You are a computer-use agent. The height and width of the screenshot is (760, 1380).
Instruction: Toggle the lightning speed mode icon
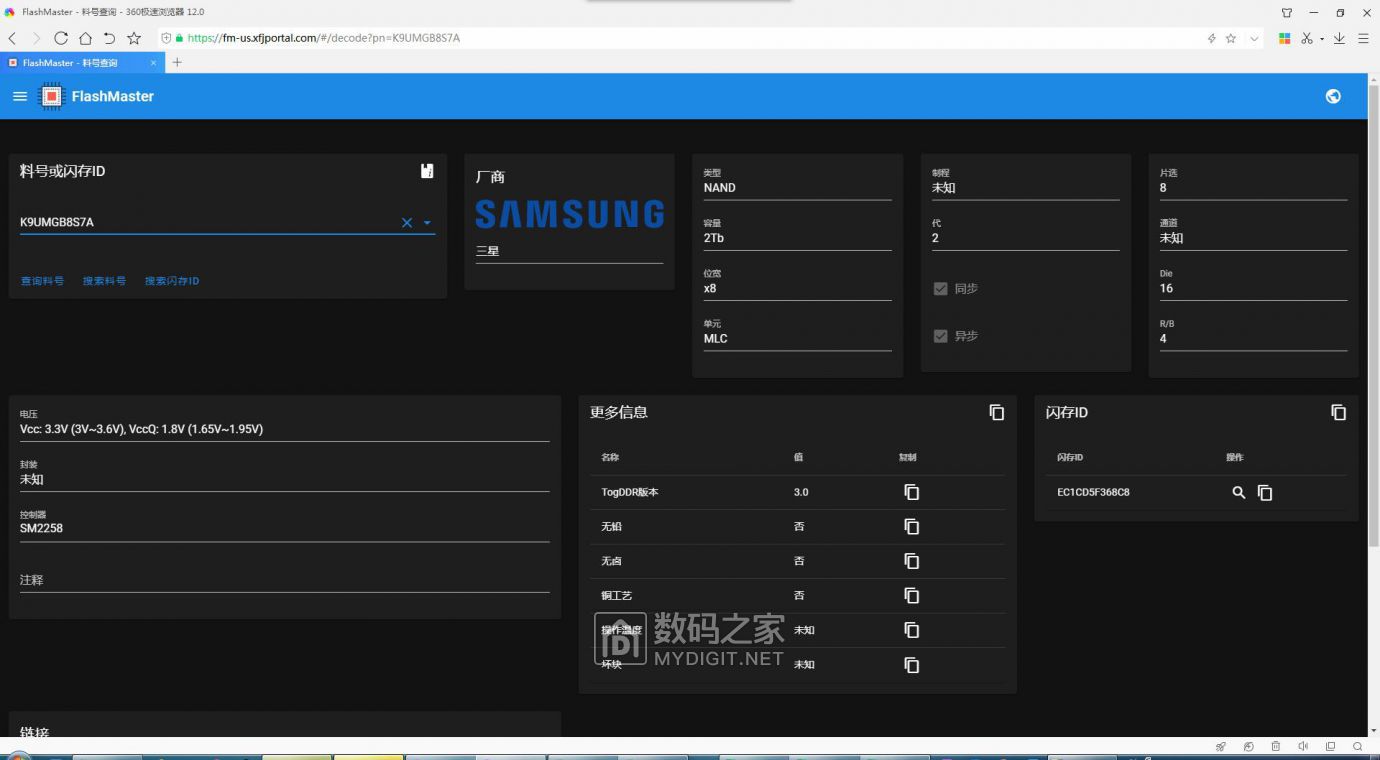click(1212, 38)
